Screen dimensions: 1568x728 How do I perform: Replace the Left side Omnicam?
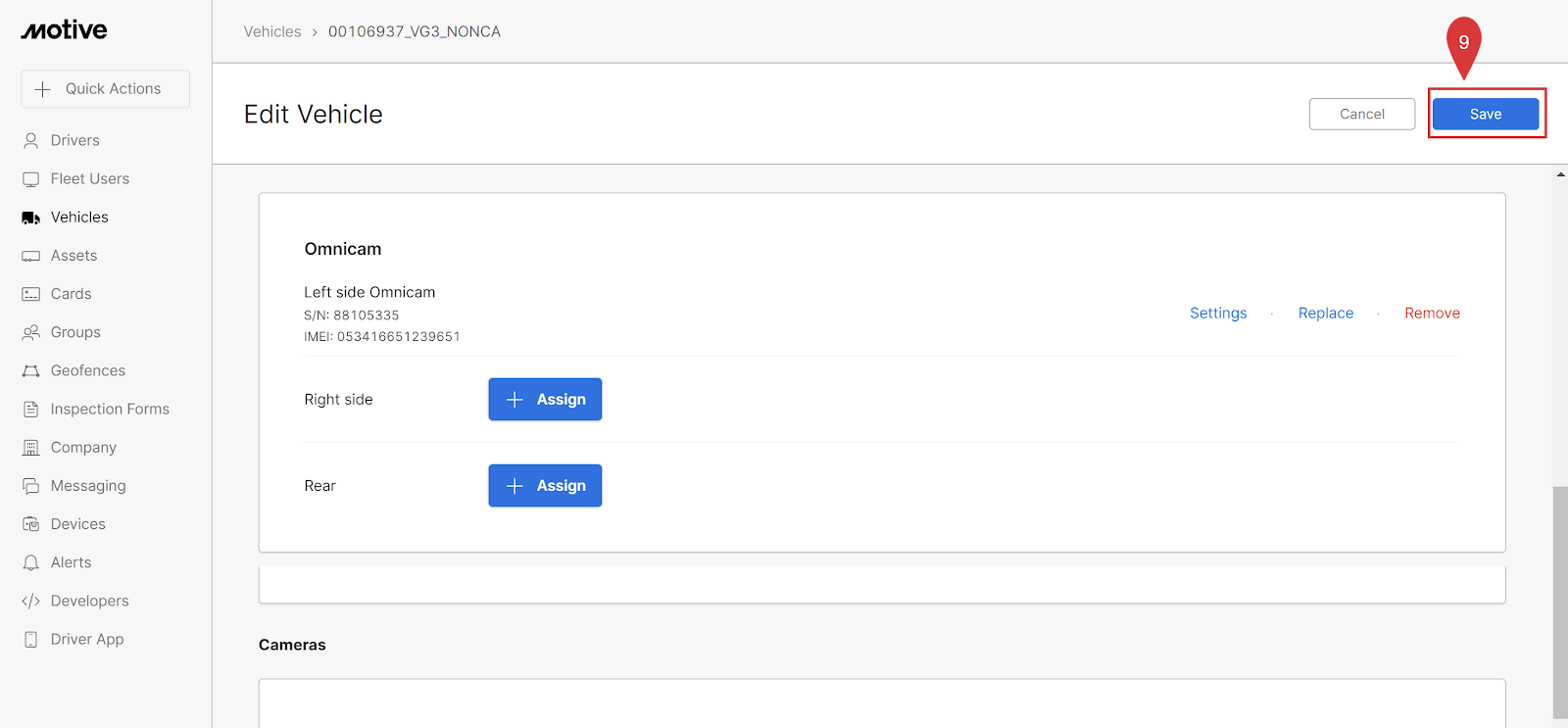[x=1326, y=314]
